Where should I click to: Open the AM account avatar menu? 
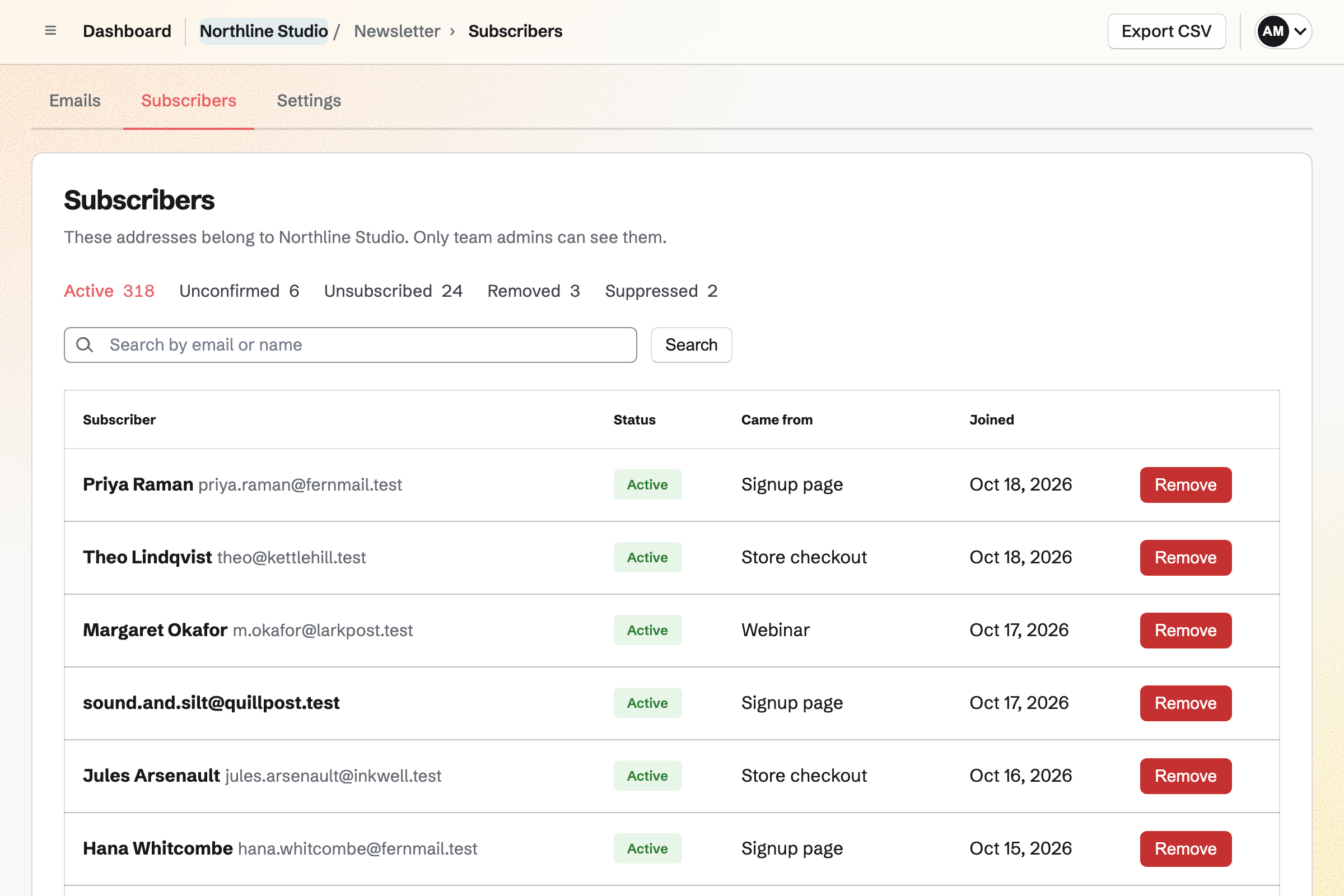[1283, 31]
